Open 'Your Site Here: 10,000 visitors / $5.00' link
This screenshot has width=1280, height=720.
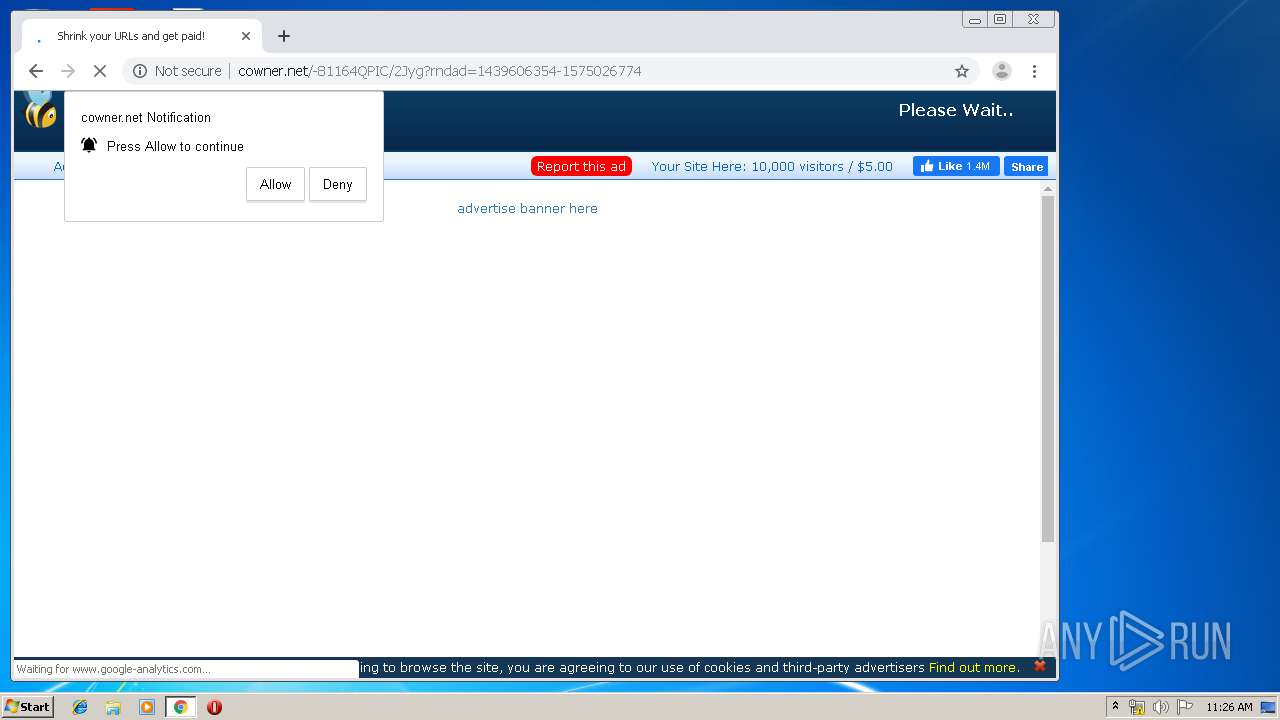pos(772,166)
